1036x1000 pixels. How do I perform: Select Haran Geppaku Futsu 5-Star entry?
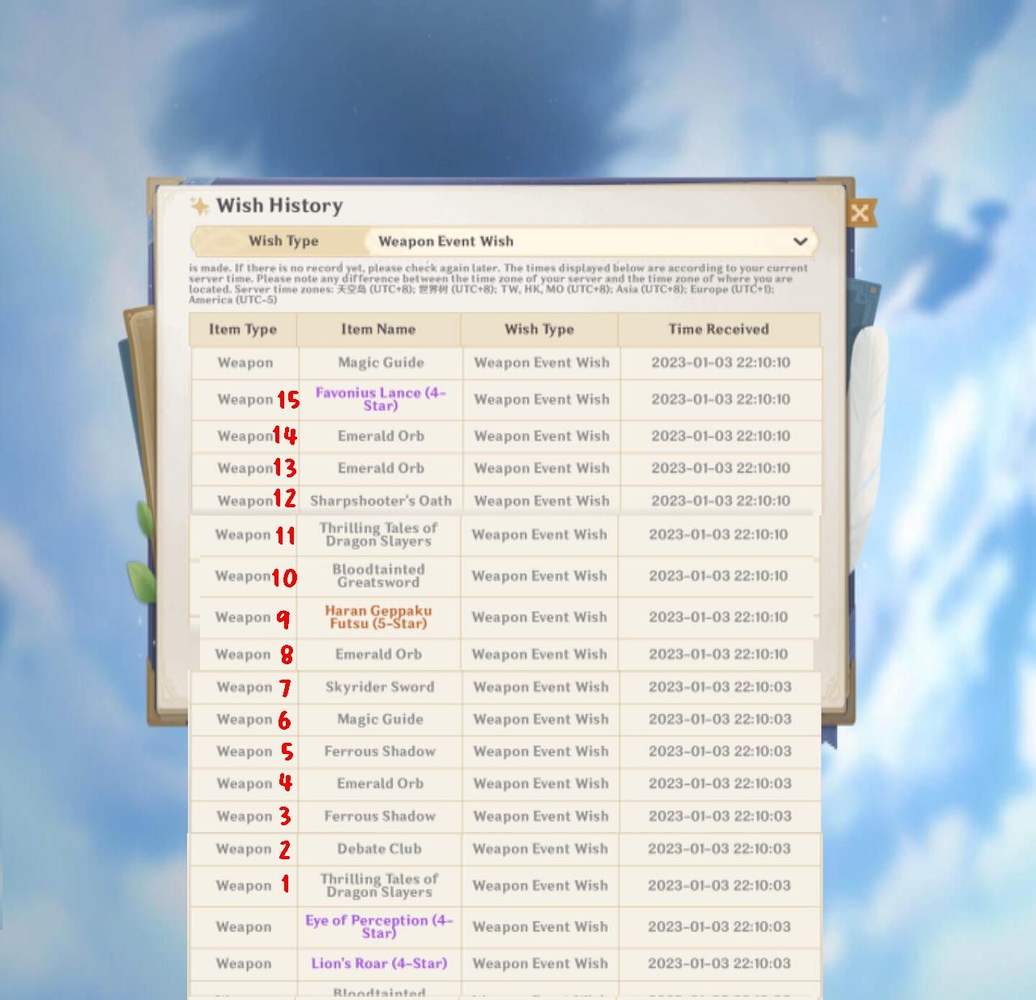(x=378, y=617)
